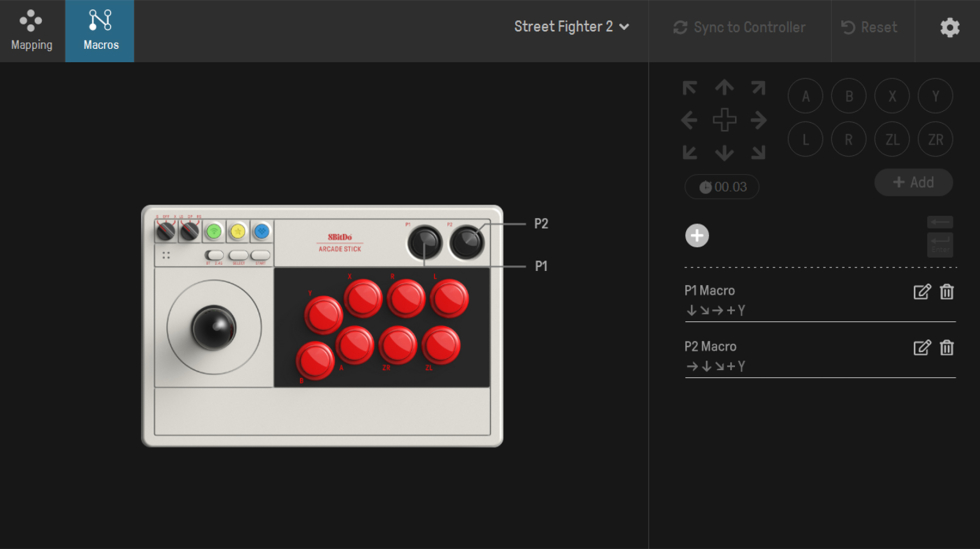Image resolution: width=980 pixels, height=549 pixels.
Task: Click the + Add button
Action: 914,182
